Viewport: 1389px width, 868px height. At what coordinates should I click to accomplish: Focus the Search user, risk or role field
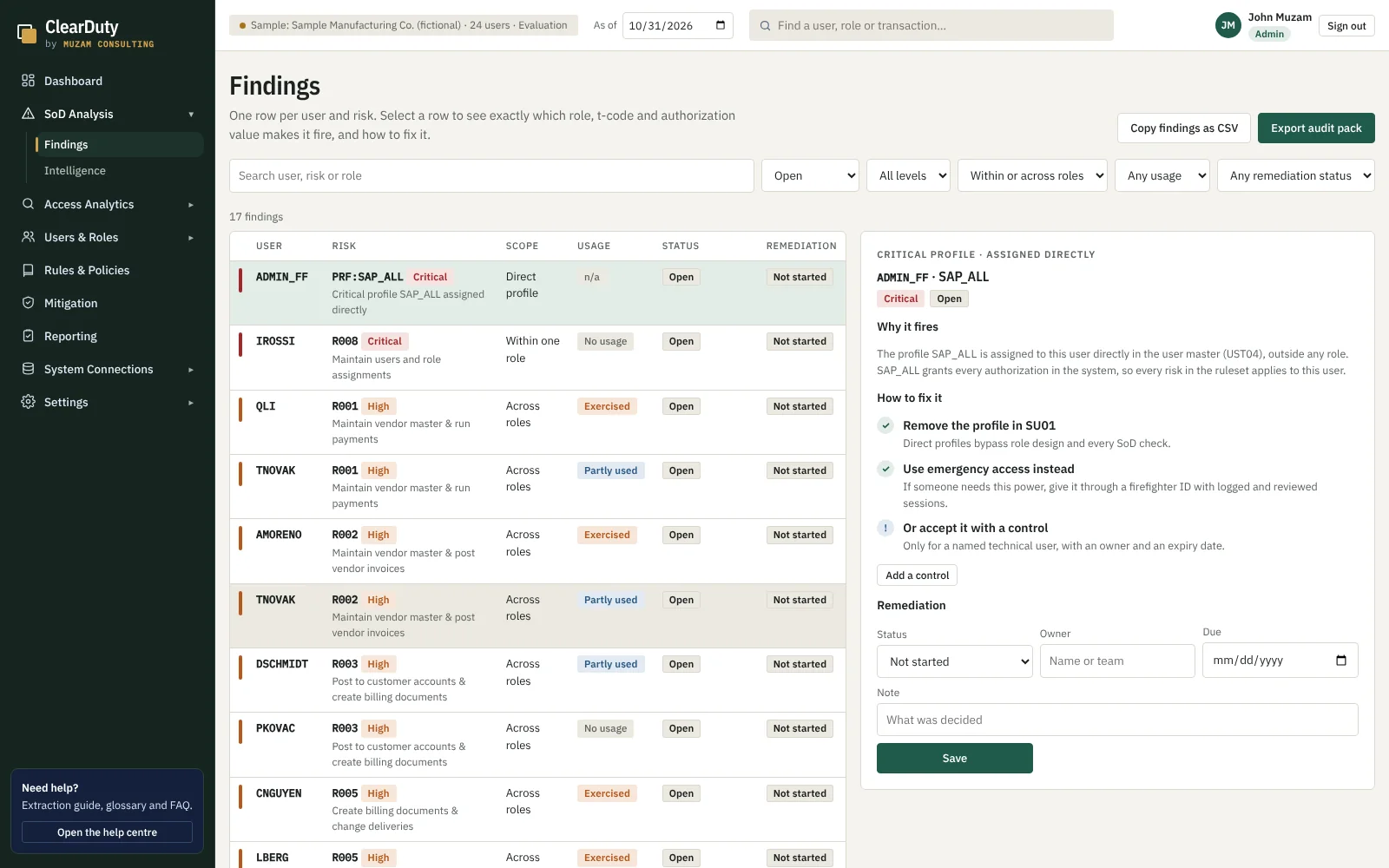[x=491, y=175]
